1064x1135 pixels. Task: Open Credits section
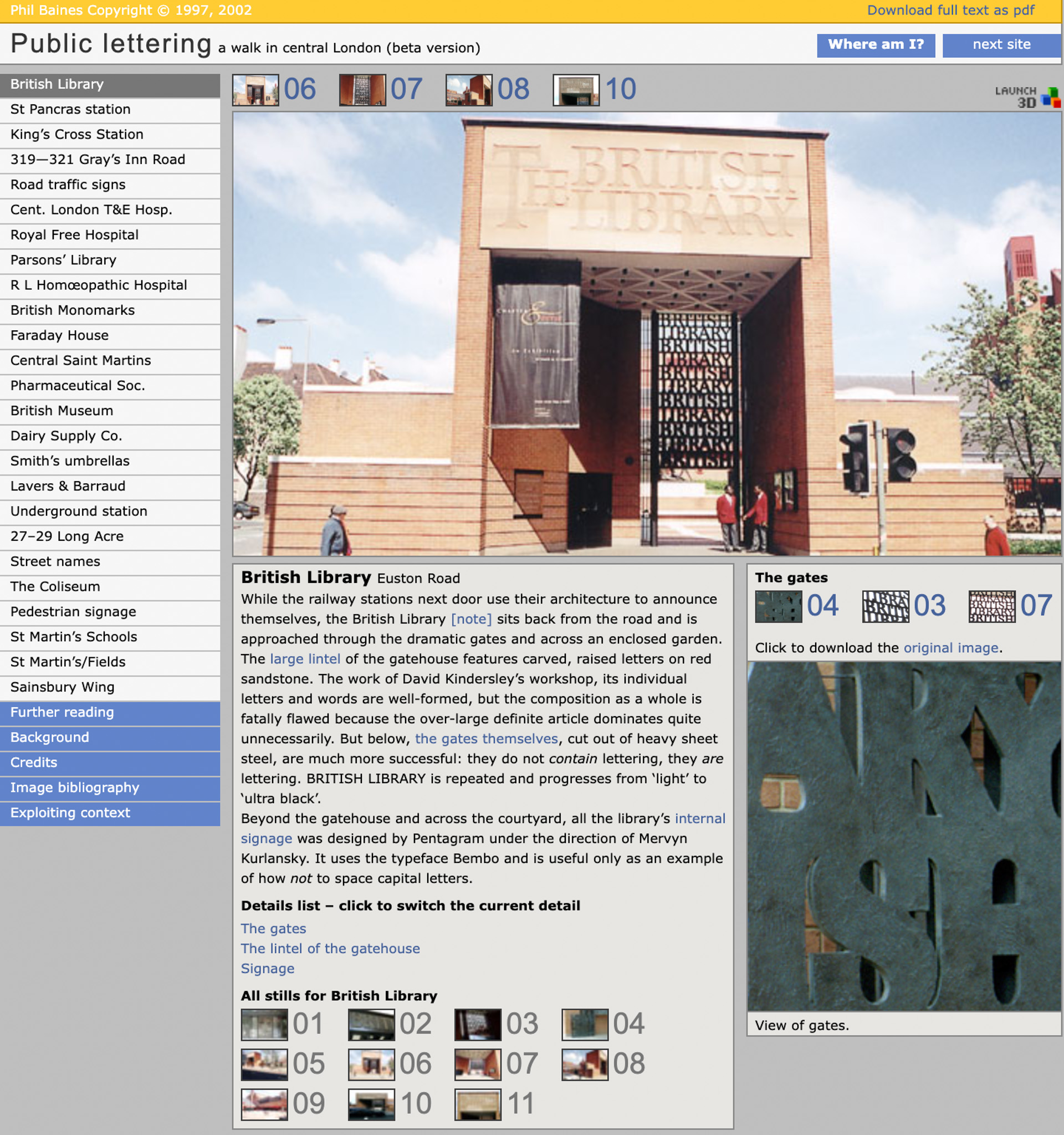110,763
